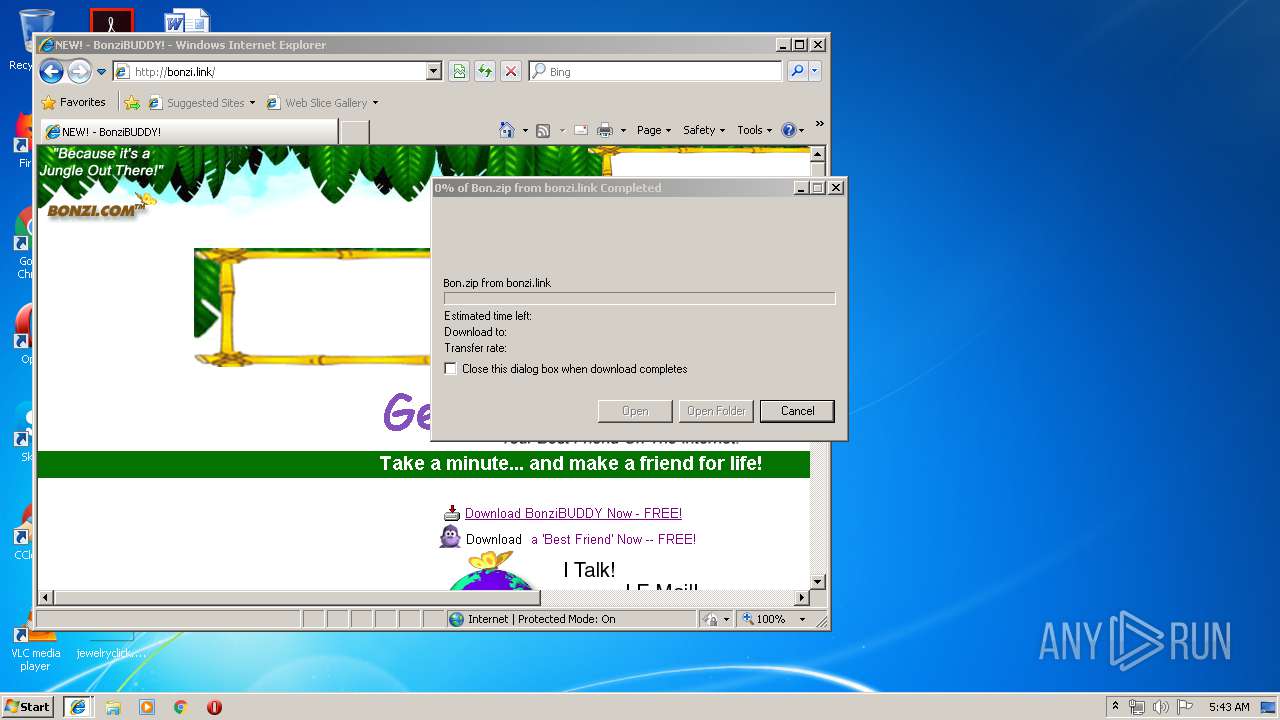
Task: Cancel the Bon.zip download
Action: point(797,411)
